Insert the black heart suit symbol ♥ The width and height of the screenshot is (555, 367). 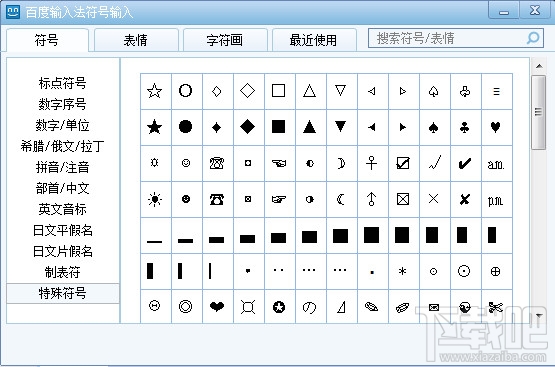pyautogui.click(x=496, y=127)
